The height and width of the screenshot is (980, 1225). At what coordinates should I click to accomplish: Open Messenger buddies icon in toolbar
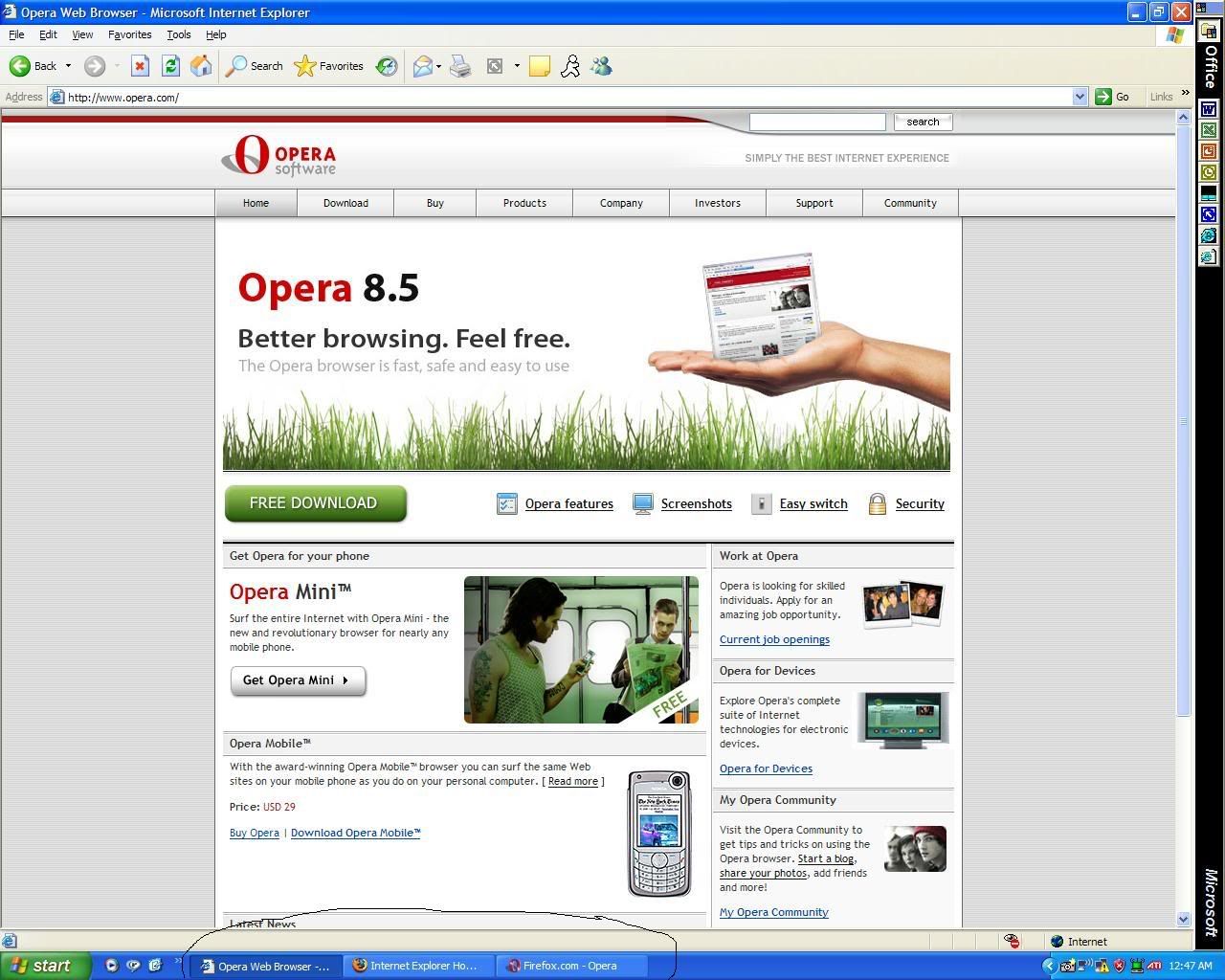click(601, 66)
